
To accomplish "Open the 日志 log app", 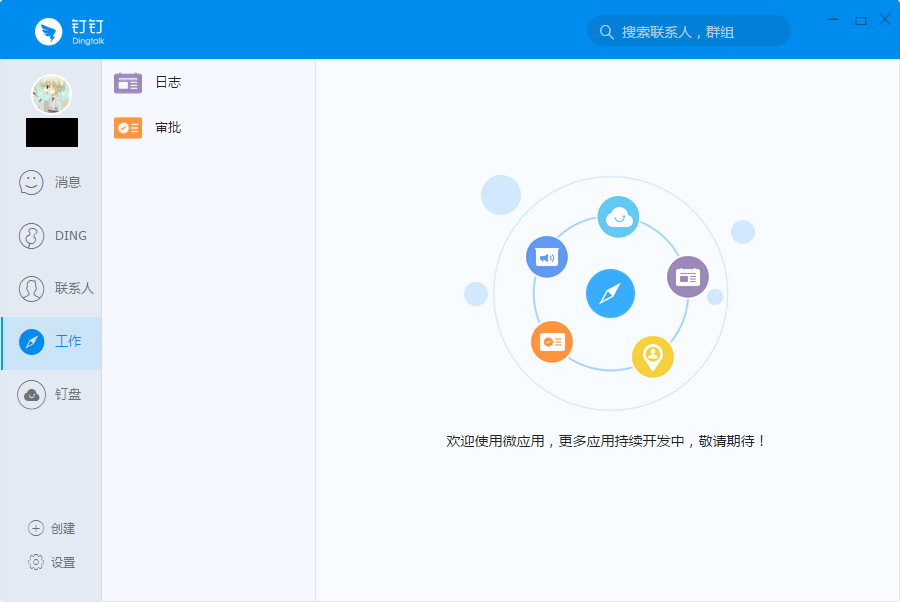I will pos(208,83).
